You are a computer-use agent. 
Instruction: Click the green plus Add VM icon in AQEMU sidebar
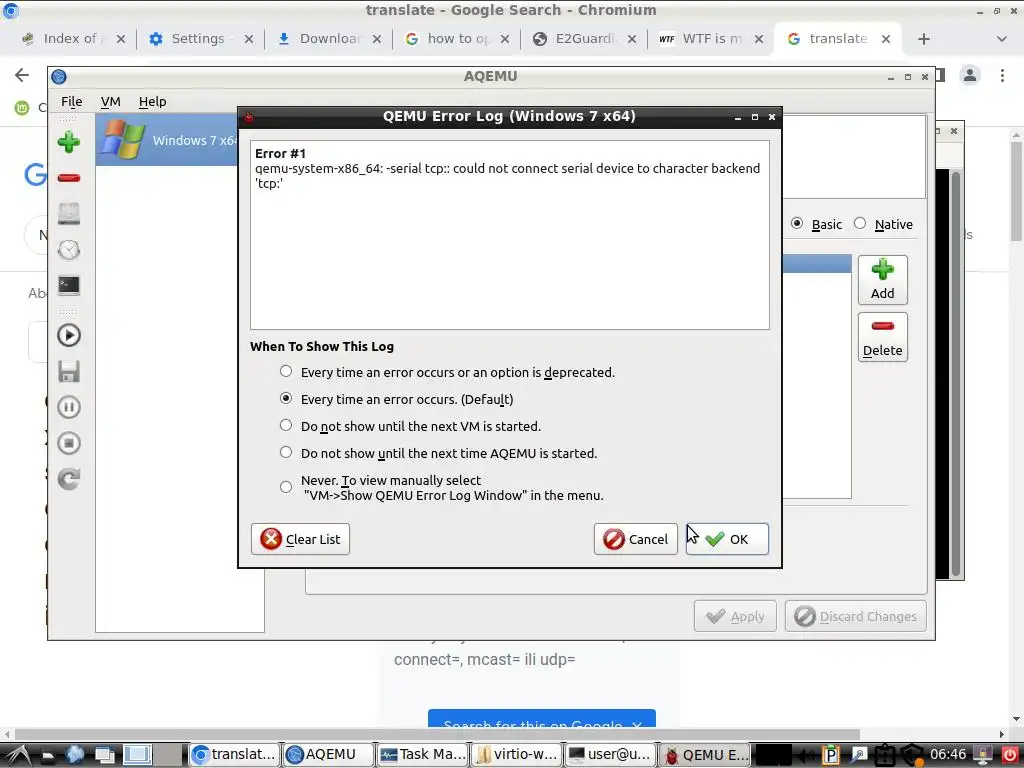69,142
